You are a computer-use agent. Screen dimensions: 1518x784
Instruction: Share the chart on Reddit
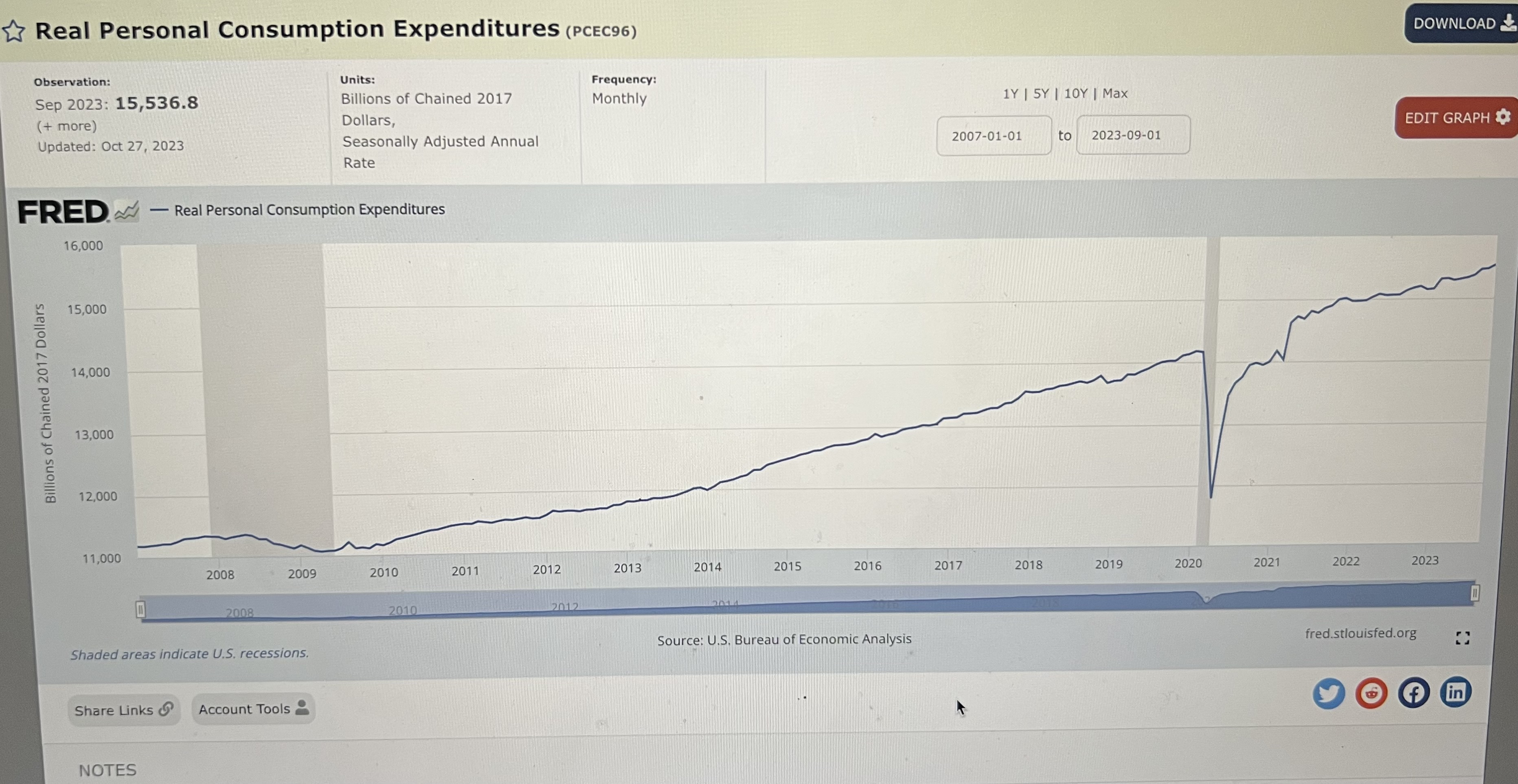[1371, 693]
